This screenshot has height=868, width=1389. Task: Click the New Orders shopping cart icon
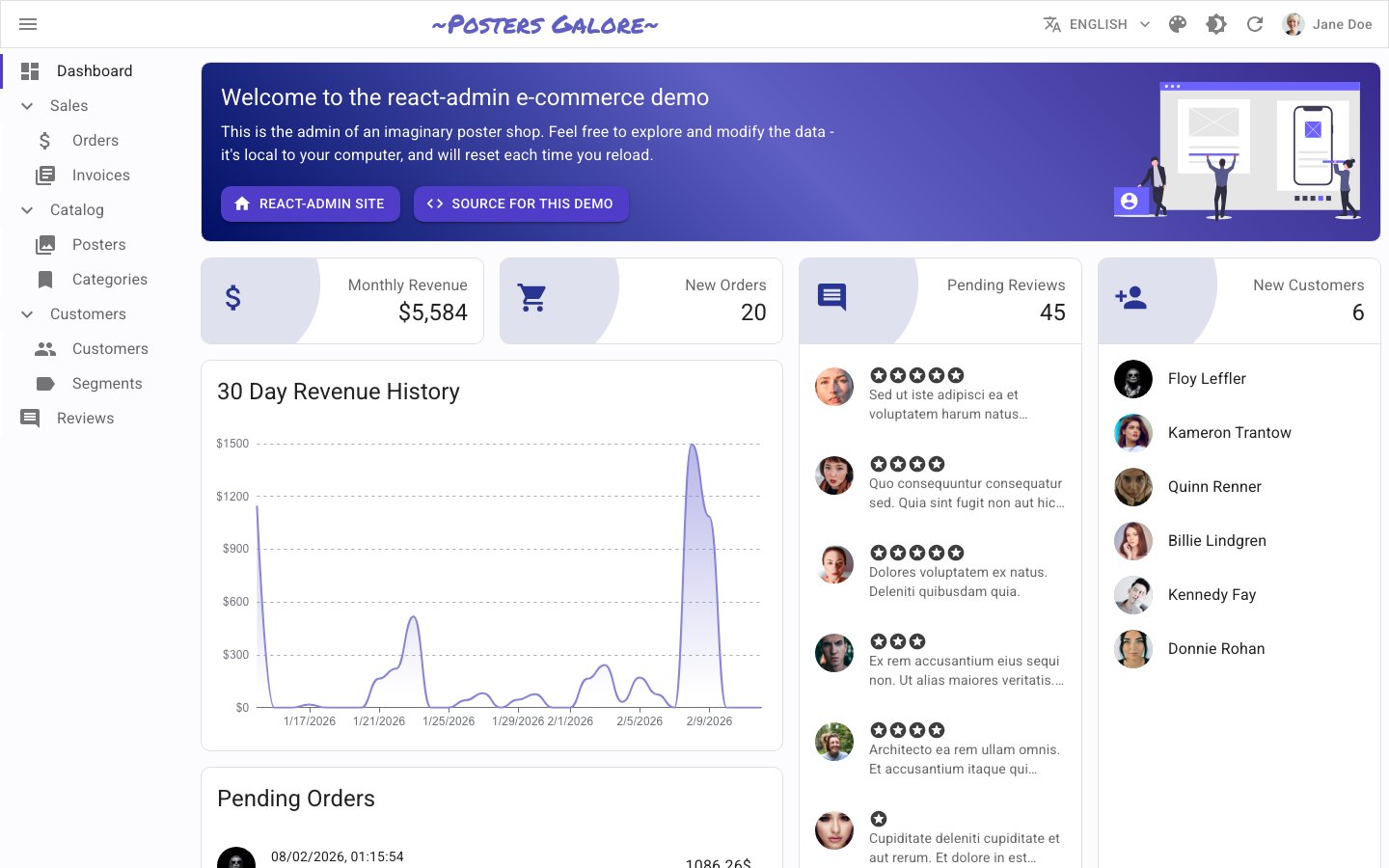point(532,298)
